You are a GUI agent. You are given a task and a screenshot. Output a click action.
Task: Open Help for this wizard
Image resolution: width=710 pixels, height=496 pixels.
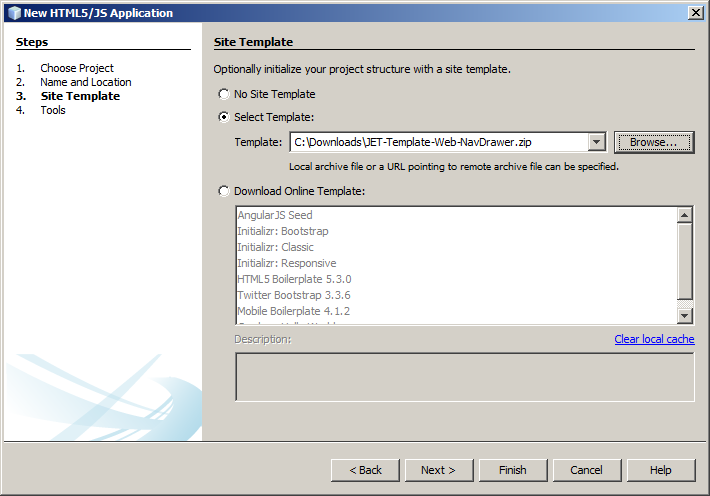(x=661, y=470)
